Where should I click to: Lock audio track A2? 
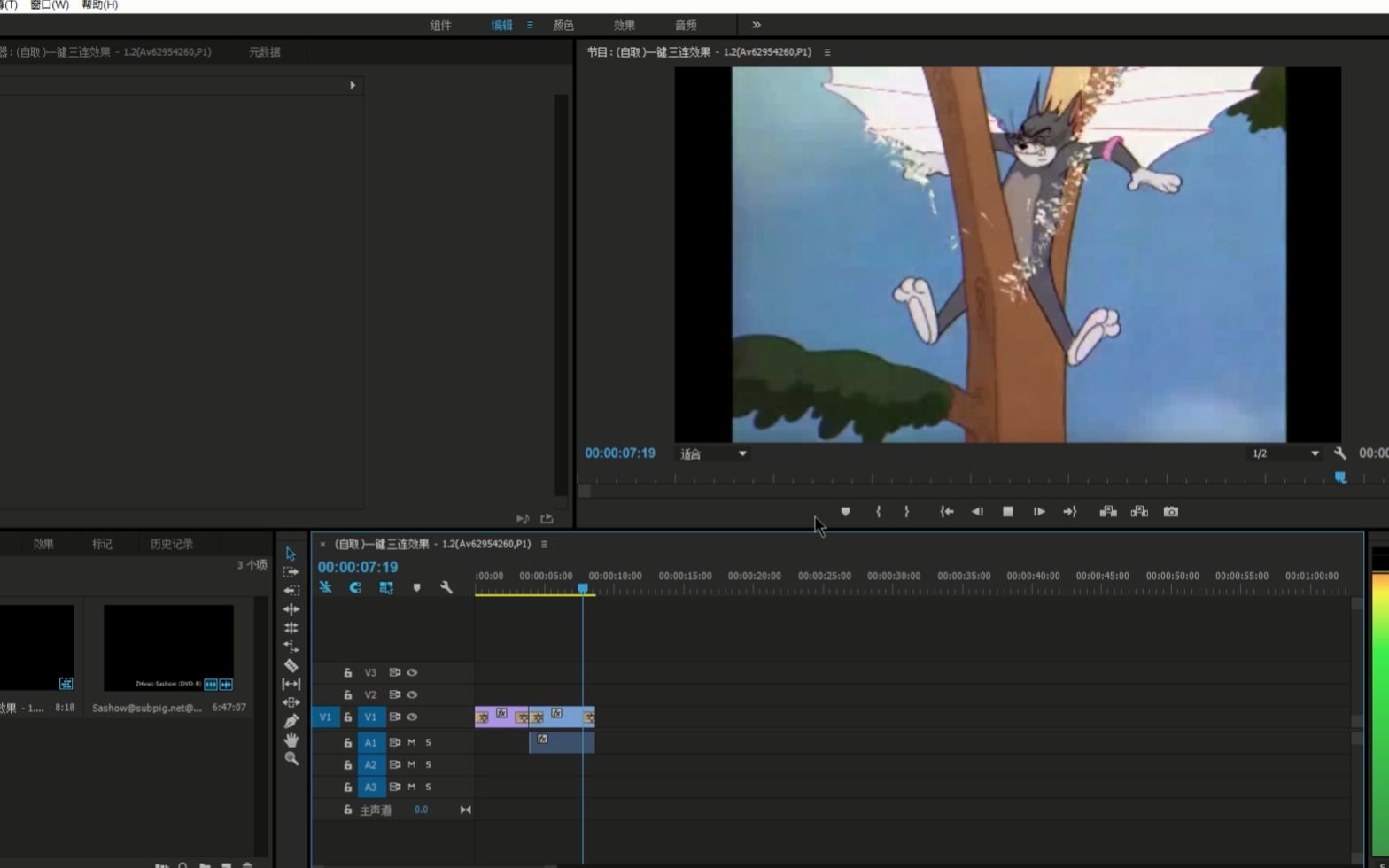point(347,764)
